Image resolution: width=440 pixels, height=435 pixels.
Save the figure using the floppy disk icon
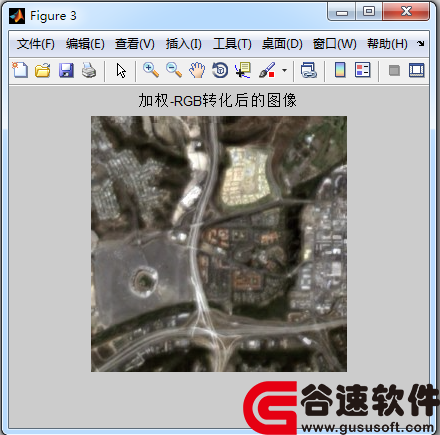tap(66, 70)
